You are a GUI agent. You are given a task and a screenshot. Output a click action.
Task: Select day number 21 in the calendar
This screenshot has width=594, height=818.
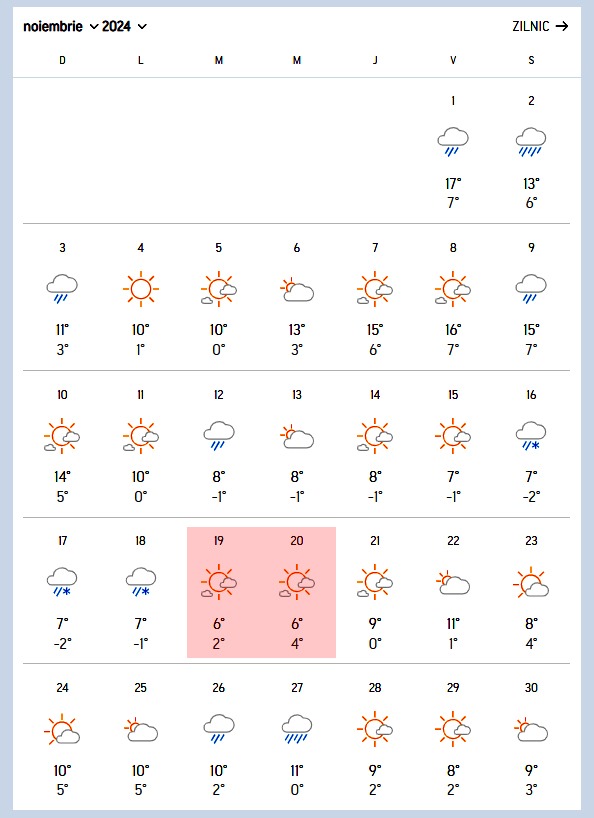click(x=375, y=540)
